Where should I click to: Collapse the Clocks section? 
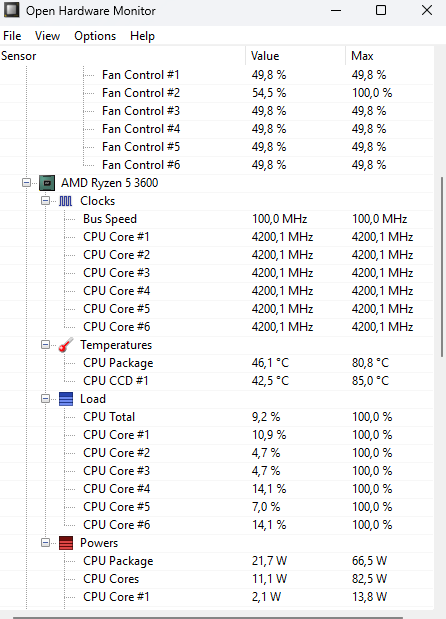point(45,201)
